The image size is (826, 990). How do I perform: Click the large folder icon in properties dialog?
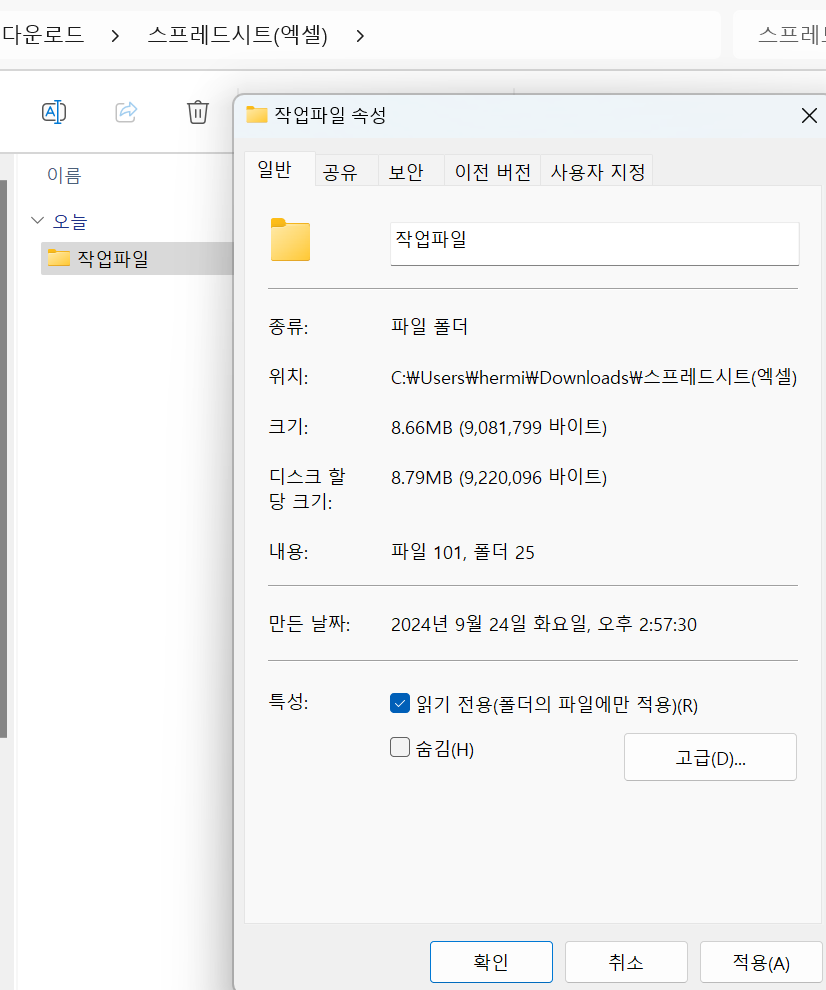pyautogui.click(x=290, y=241)
